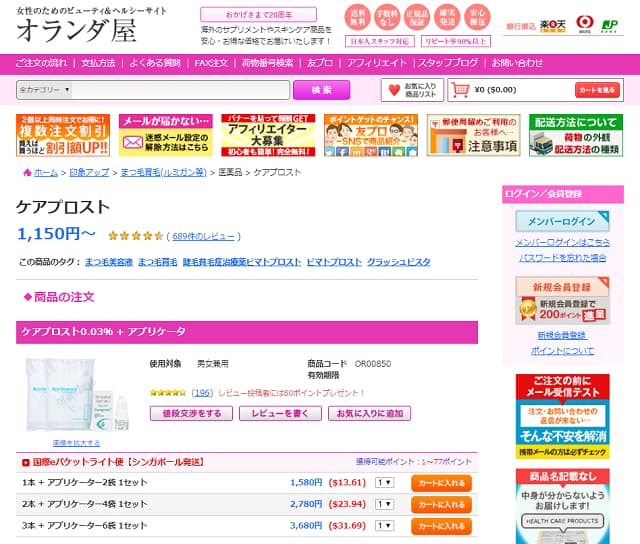The height and width of the screenshot is (544, 640).
Task: Open quantity dropdown for 1本 set
Action: 384,482
